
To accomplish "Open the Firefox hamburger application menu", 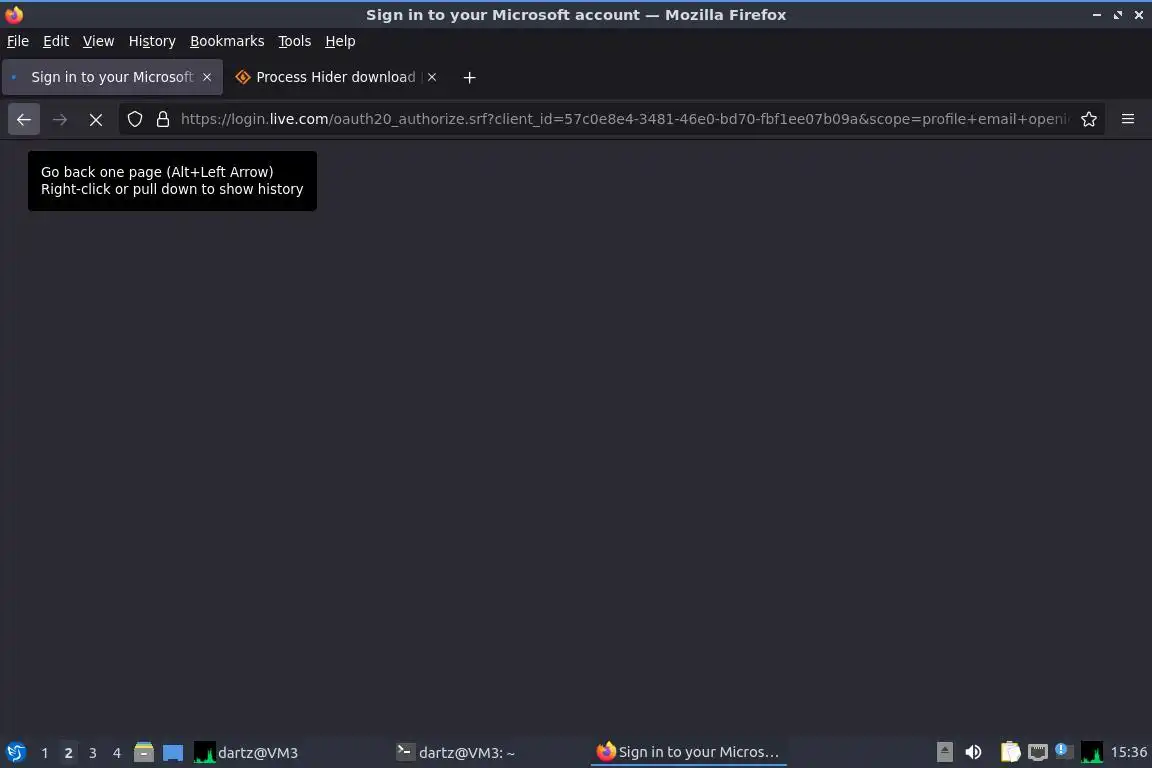I will click(x=1128, y=119).
